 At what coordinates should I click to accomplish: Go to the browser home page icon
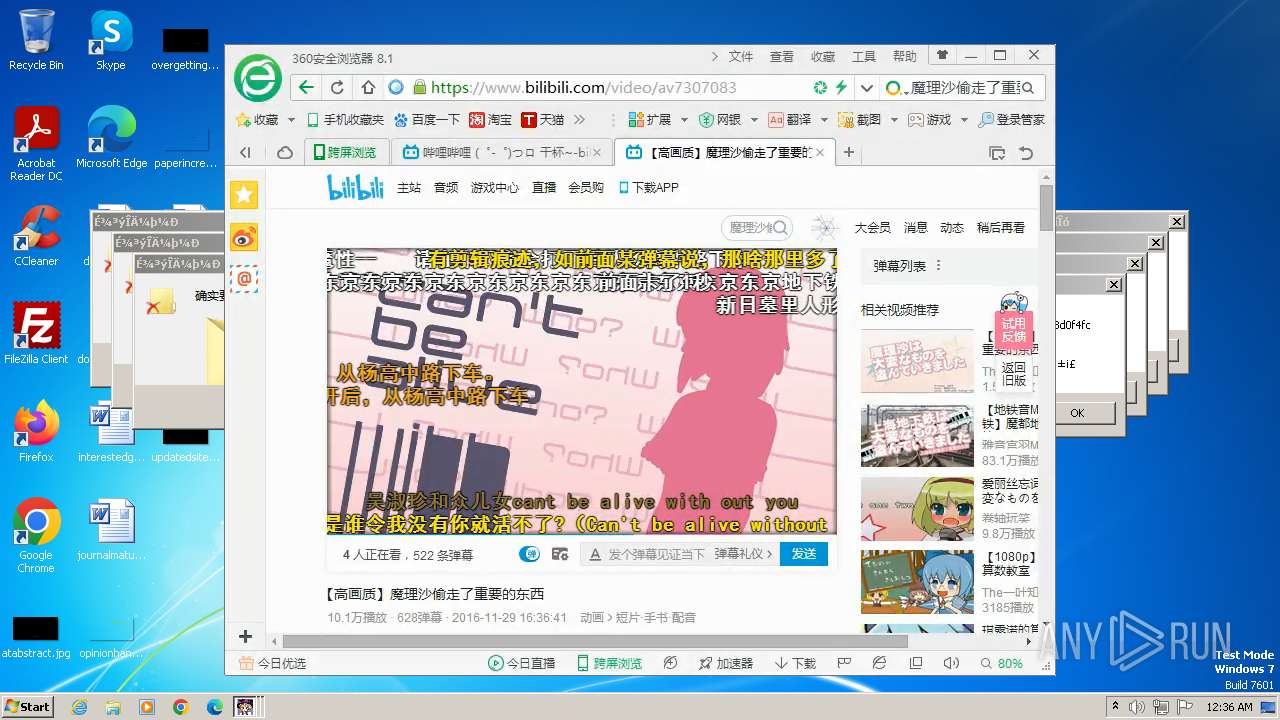point(368,87)
